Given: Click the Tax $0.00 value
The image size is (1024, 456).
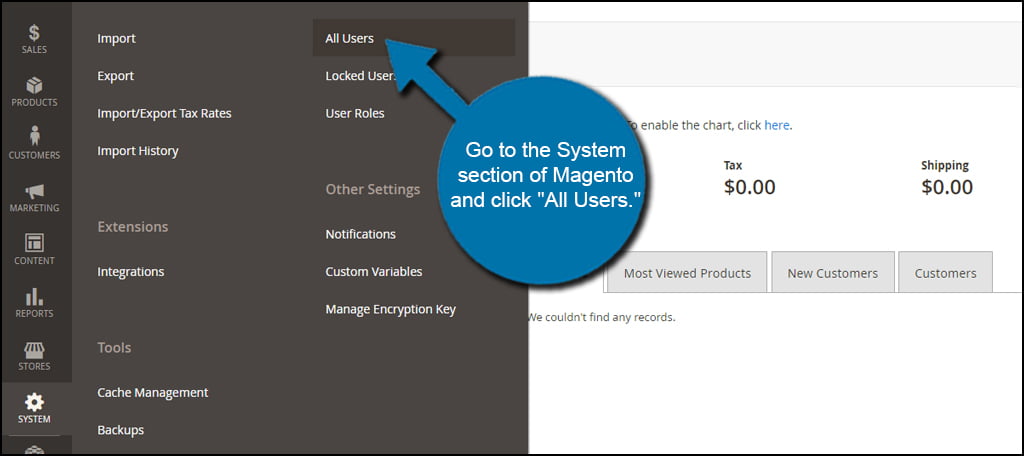Looking at the screenshot, I should pyautogui.click(x=750, y=187).
